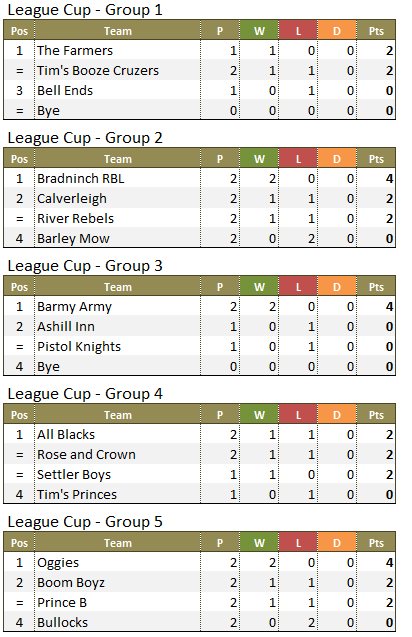Screen dimensions: 412x637
Task: Click the green W header in Group 1
Action: [x=259, y=31]
